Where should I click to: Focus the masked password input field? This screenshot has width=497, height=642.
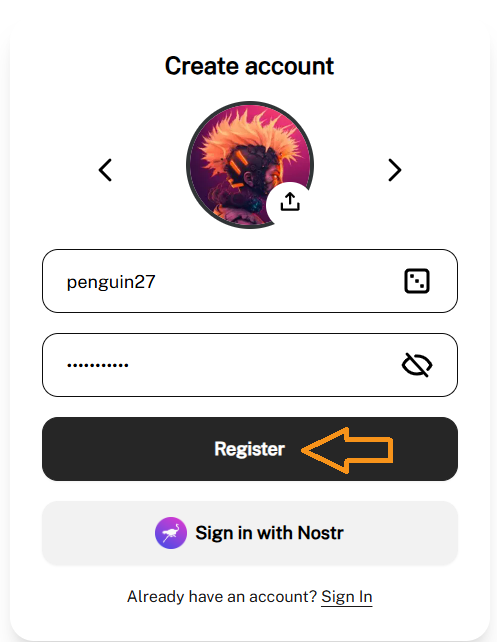coord(250,365)
